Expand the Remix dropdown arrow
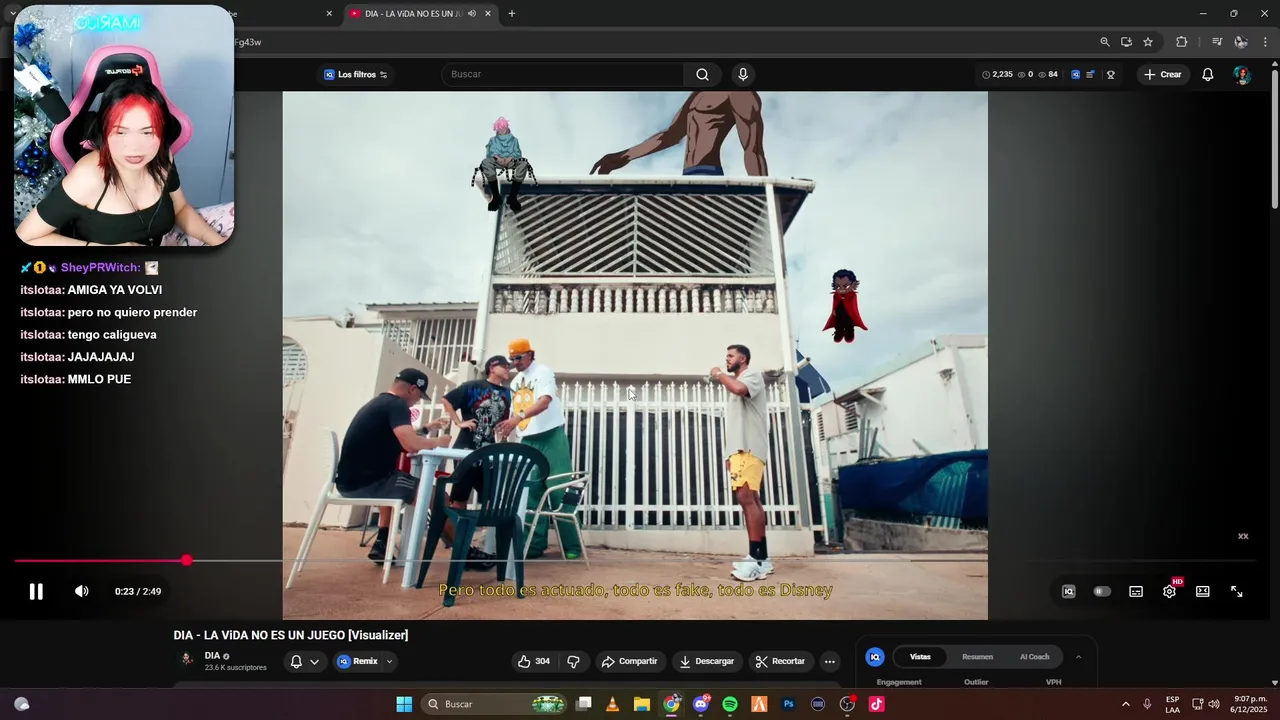The height and width of the screenshot is (720, 1280). click(x=389, y=661)
